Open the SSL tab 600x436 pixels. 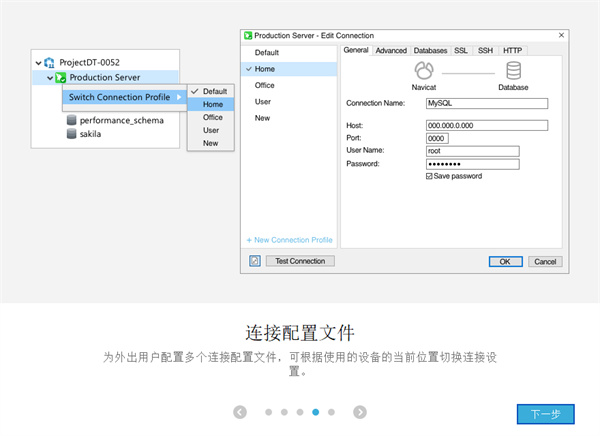click(461, 51)
